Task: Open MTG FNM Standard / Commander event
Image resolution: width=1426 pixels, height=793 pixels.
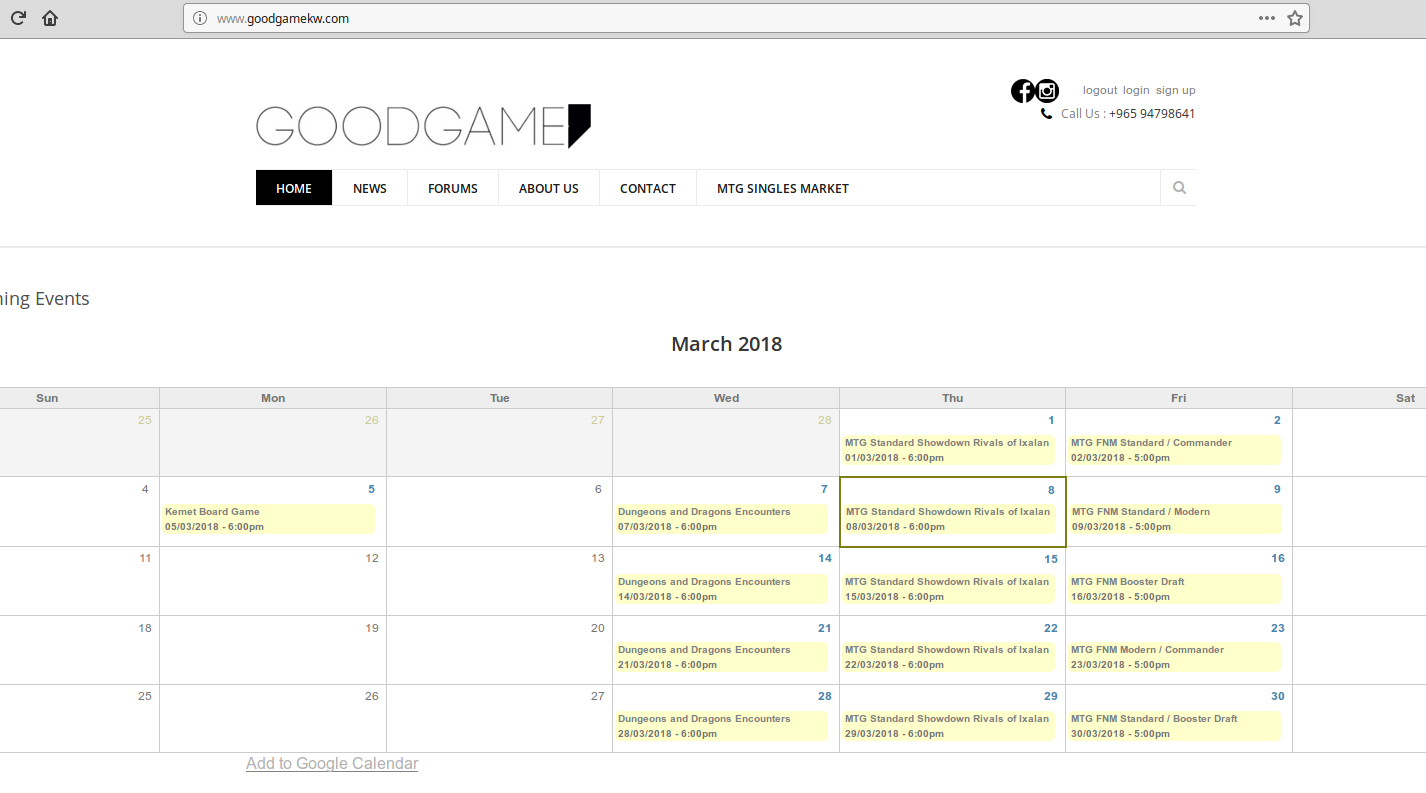Action: pos(1175,449)
